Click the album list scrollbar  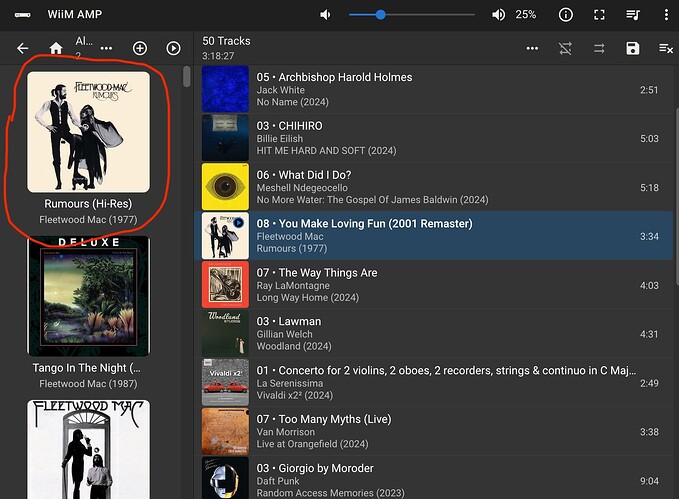pos(187,77)
